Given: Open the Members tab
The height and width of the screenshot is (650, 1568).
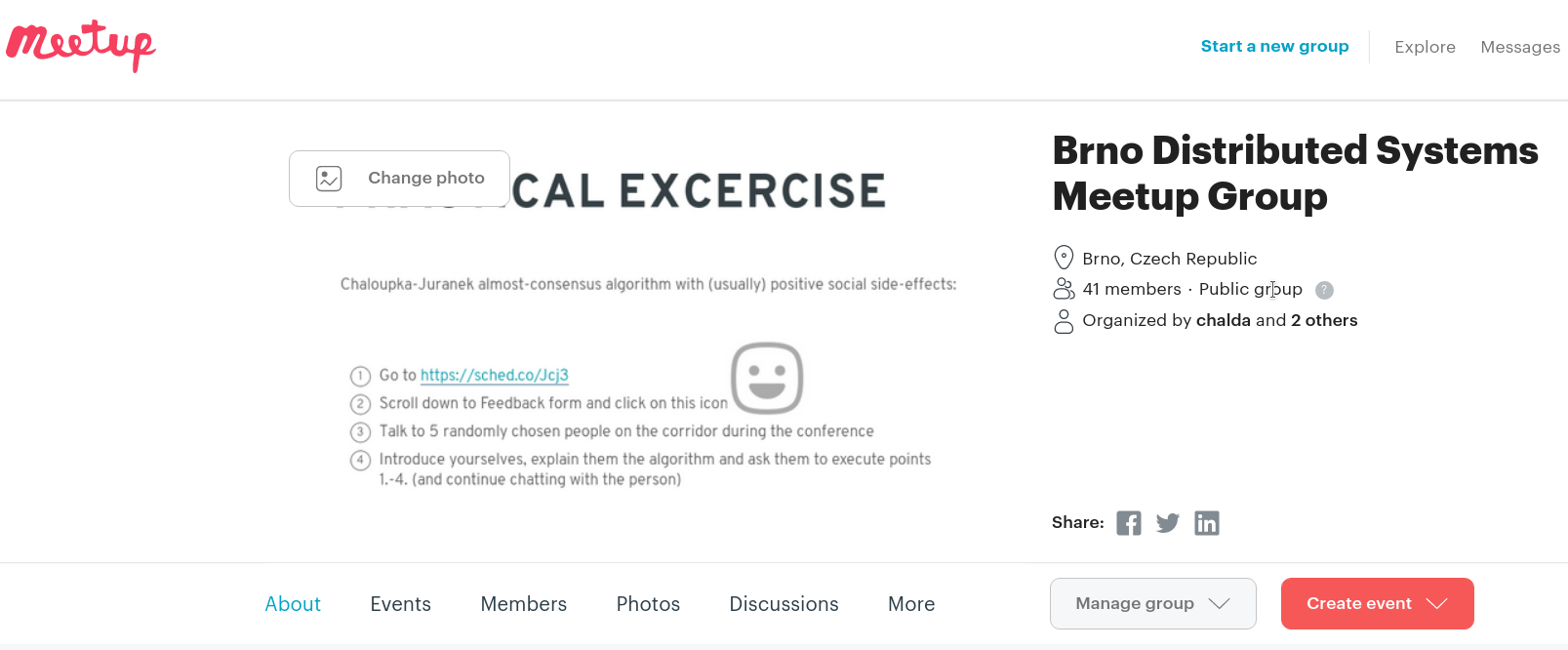Looking at the screenshot, I should (523, 604).
